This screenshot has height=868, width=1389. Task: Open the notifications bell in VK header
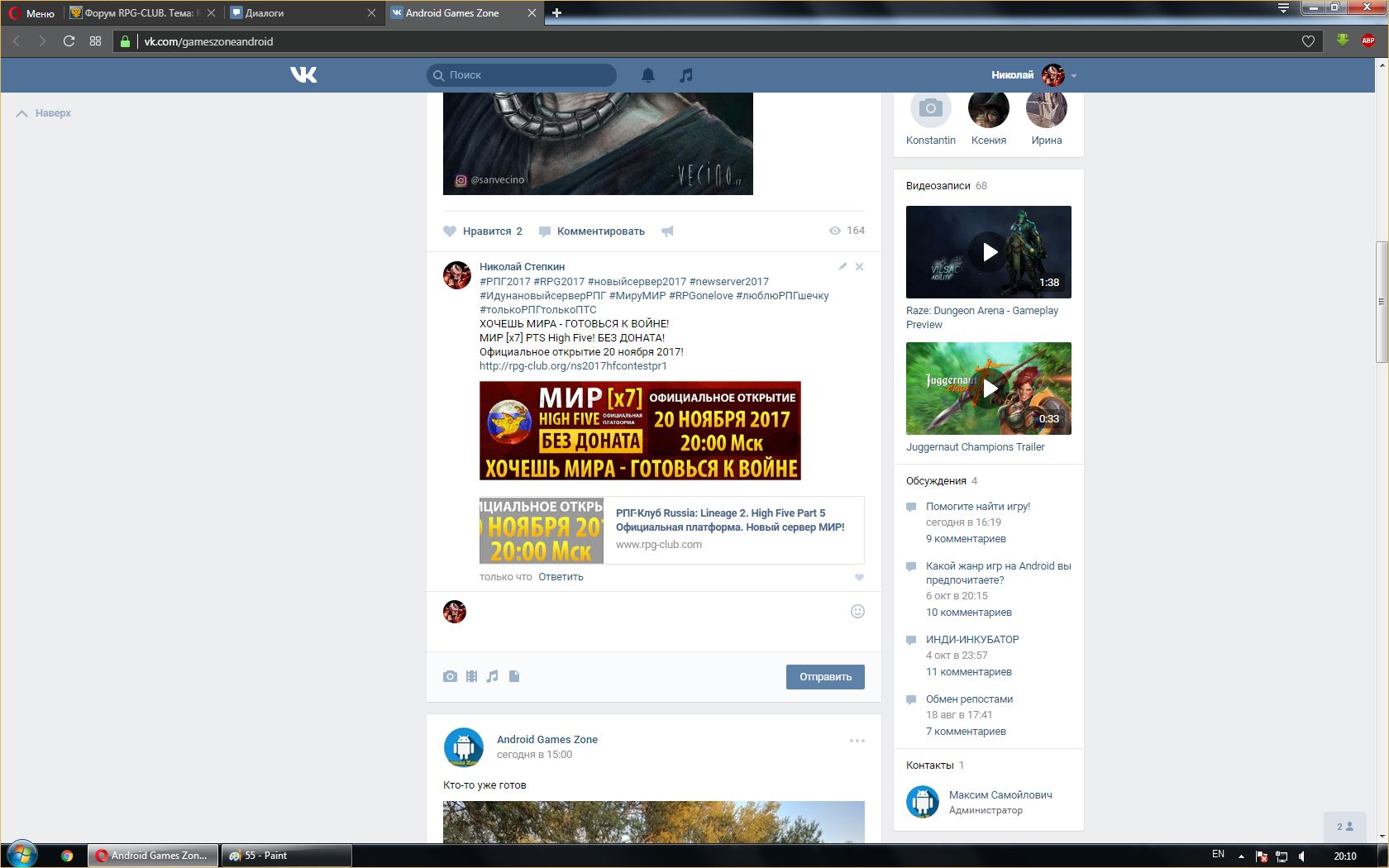[648, 75]
